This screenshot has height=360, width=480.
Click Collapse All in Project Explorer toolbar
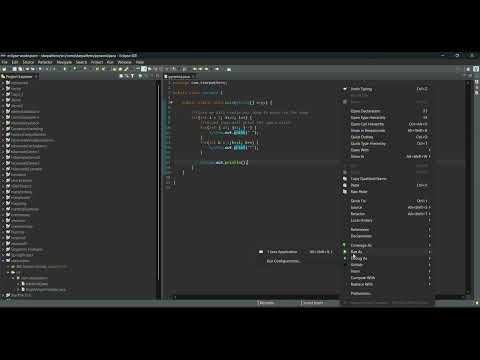point(121,76)
